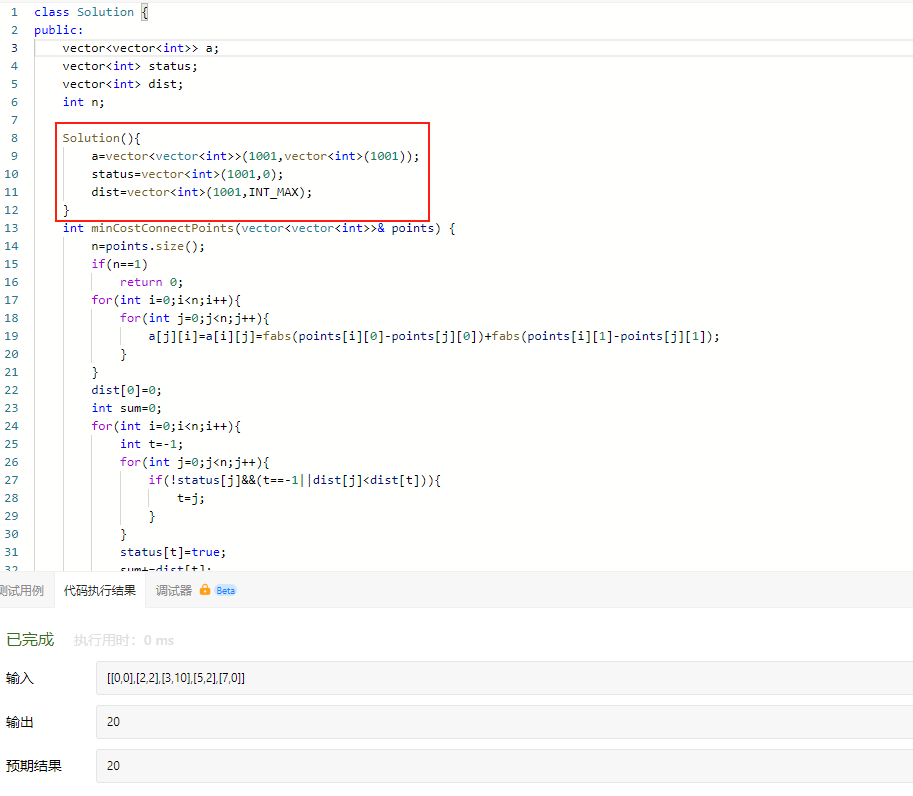Click 'vector<int> status;' declaration
The image size is (913, 796).
click(130, 66)
